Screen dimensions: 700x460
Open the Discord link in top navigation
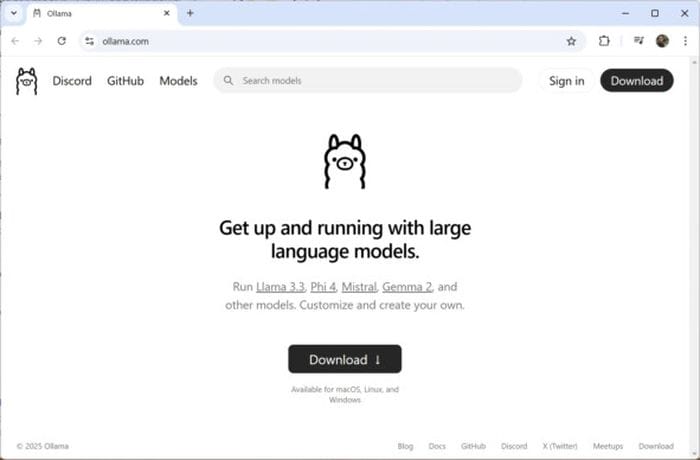[72, 81]
